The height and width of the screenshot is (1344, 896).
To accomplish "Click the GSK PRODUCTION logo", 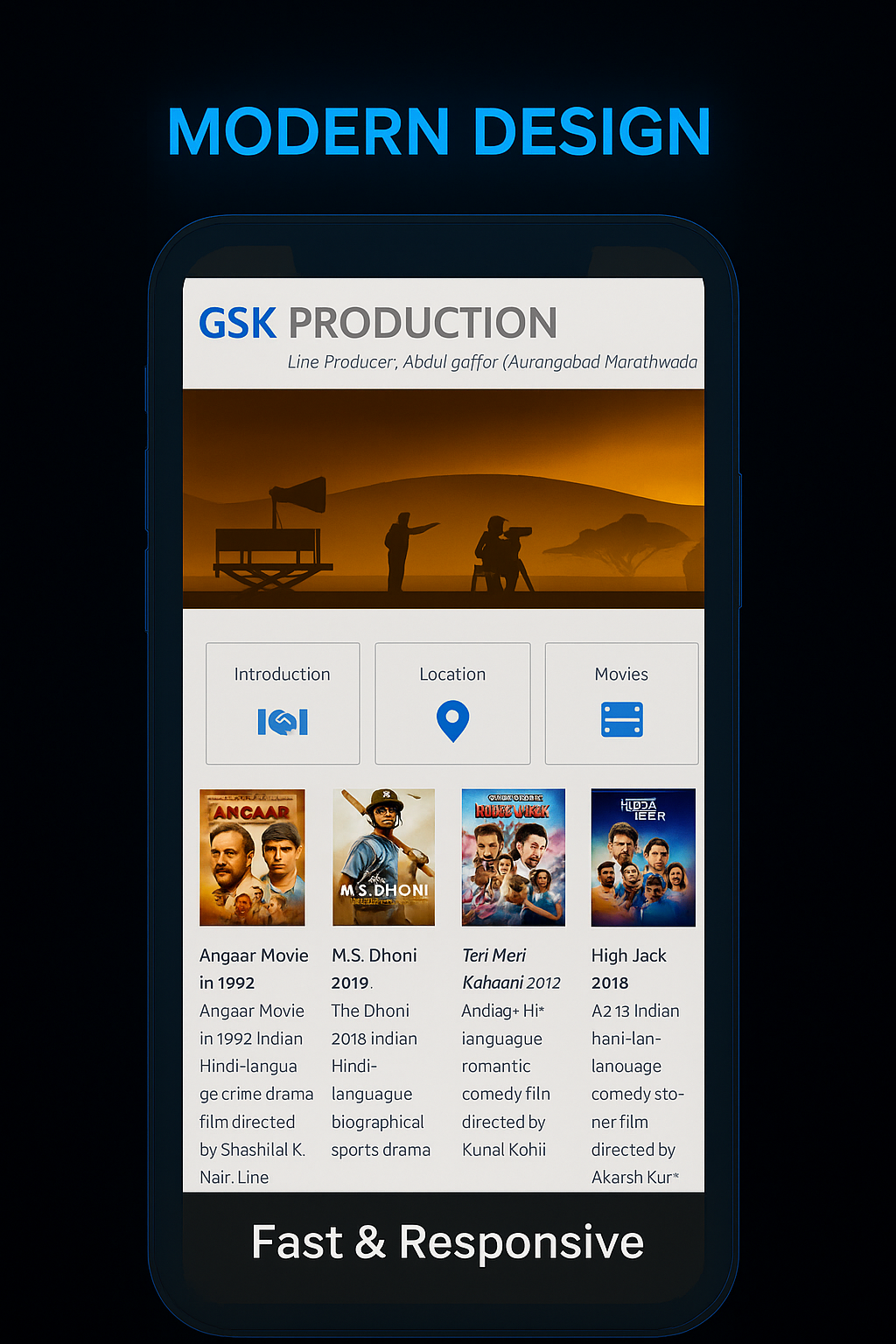I will coord(378,323).
